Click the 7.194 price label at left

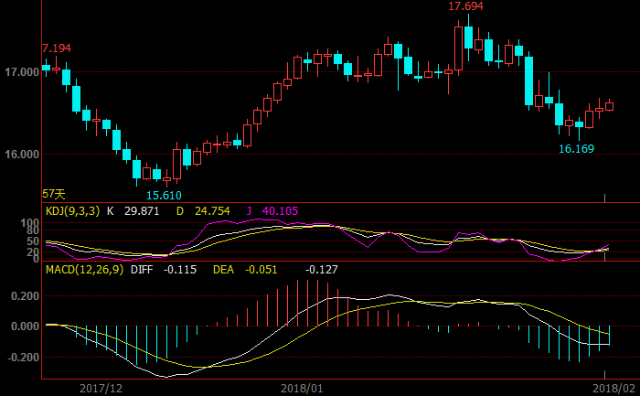57,48
